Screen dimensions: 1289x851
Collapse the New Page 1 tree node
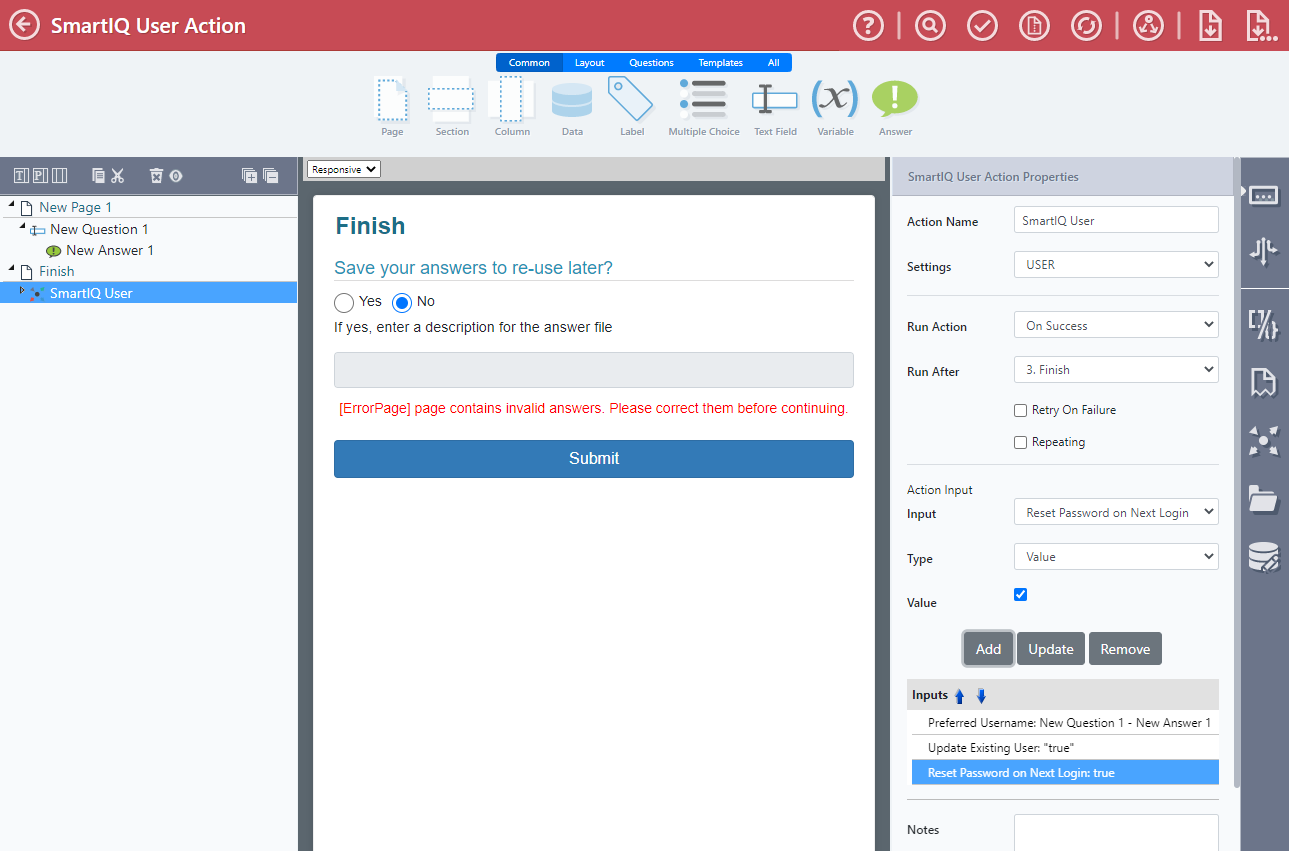tap(11, 205)
